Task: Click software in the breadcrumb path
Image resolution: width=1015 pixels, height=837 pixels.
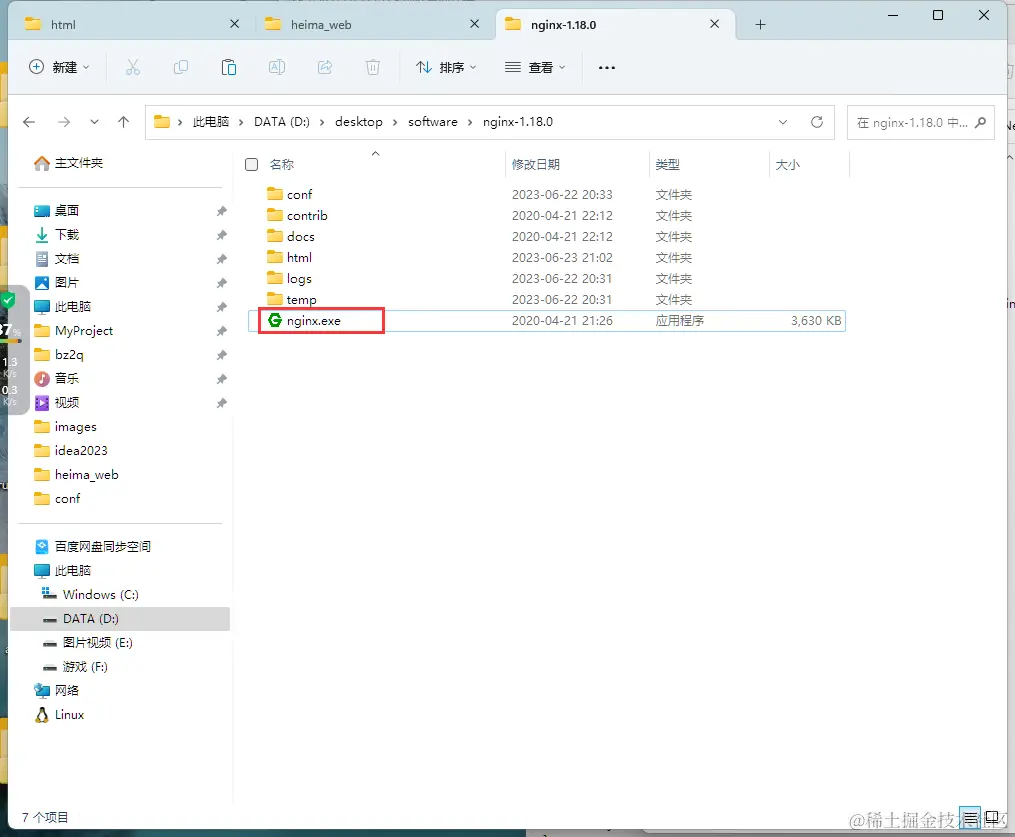Action: coord(432,122)
